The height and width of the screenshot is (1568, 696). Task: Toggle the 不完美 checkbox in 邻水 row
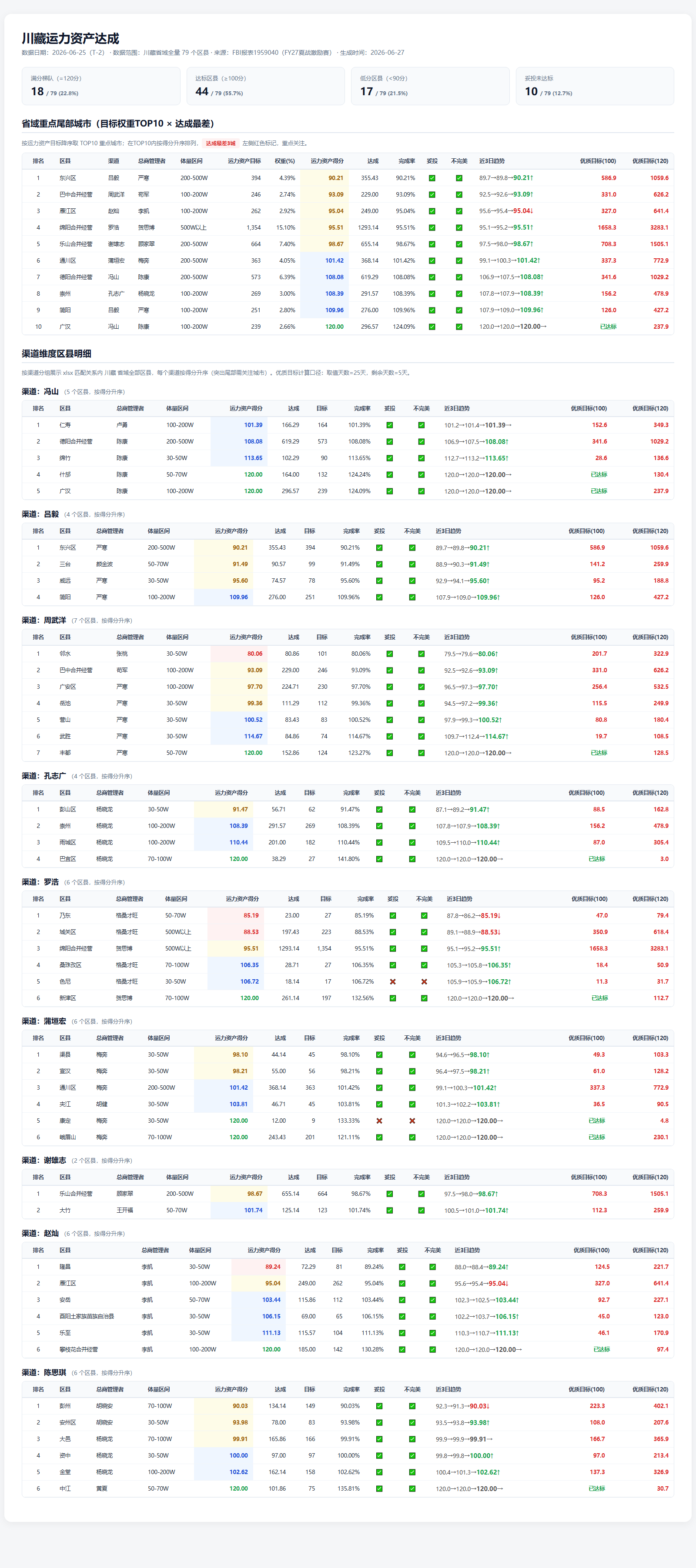pos(422,654)
